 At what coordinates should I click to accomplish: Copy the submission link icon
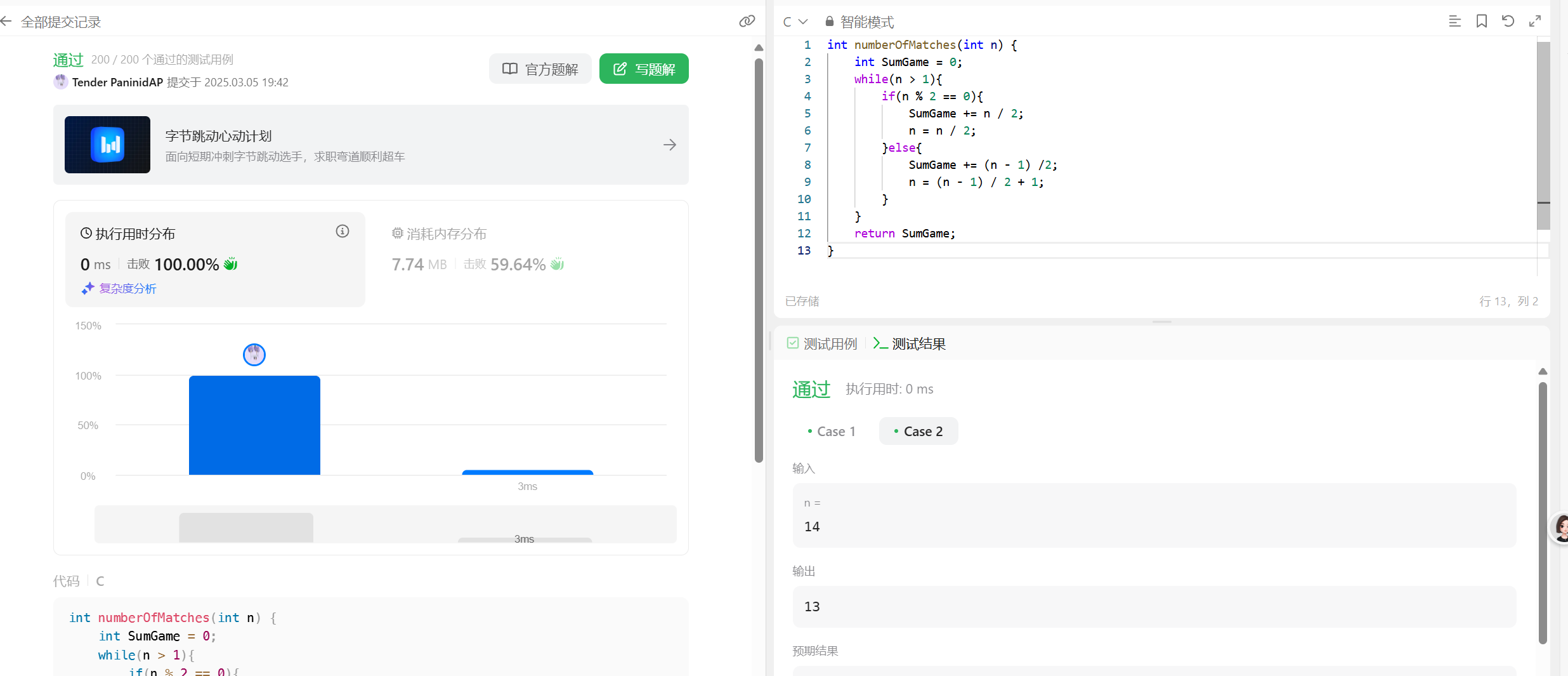pyautogui.click(x=747, y=22)
